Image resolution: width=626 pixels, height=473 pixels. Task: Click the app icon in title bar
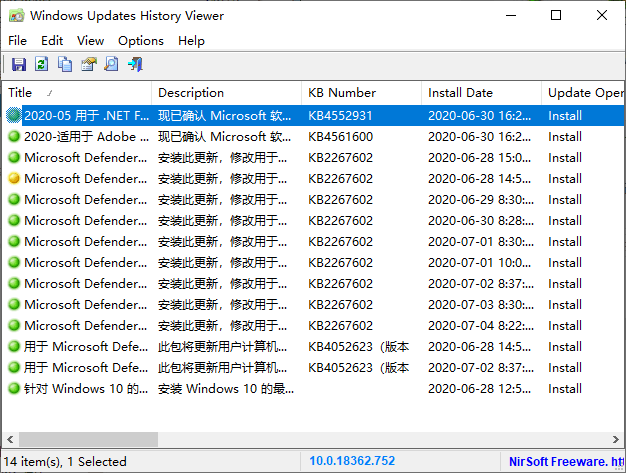pyautogui.click(x=16, y=16)
